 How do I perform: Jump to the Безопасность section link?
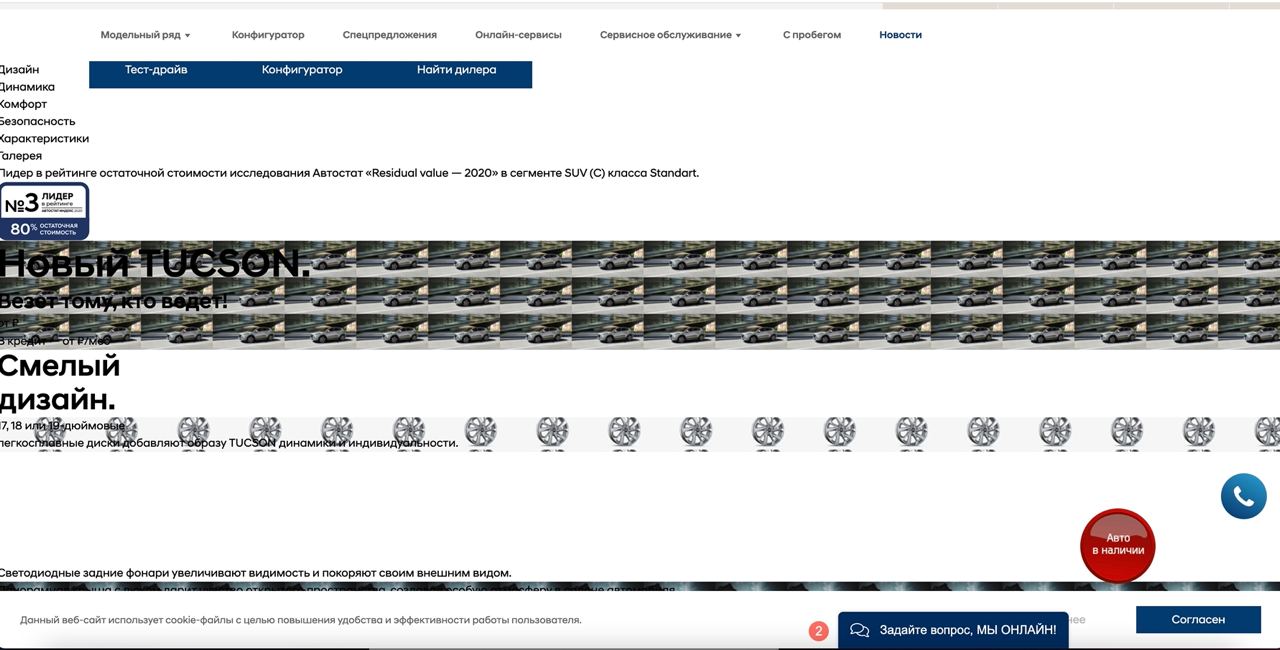click(37, 121)
